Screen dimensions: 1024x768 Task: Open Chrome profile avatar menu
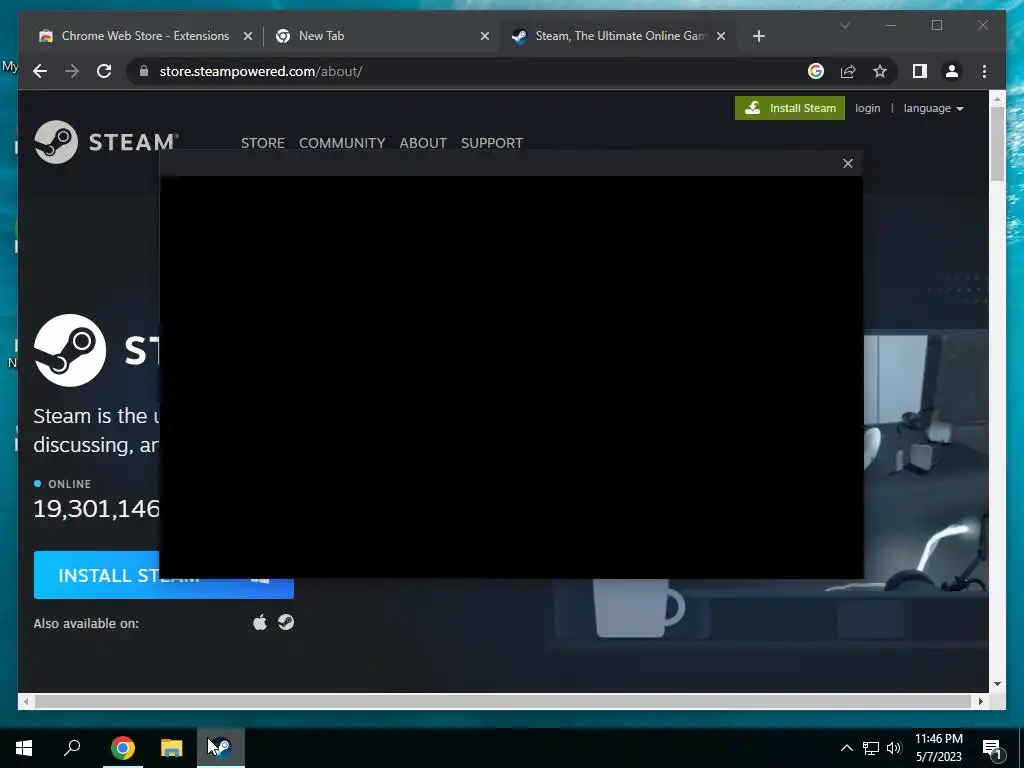point(952,71)
